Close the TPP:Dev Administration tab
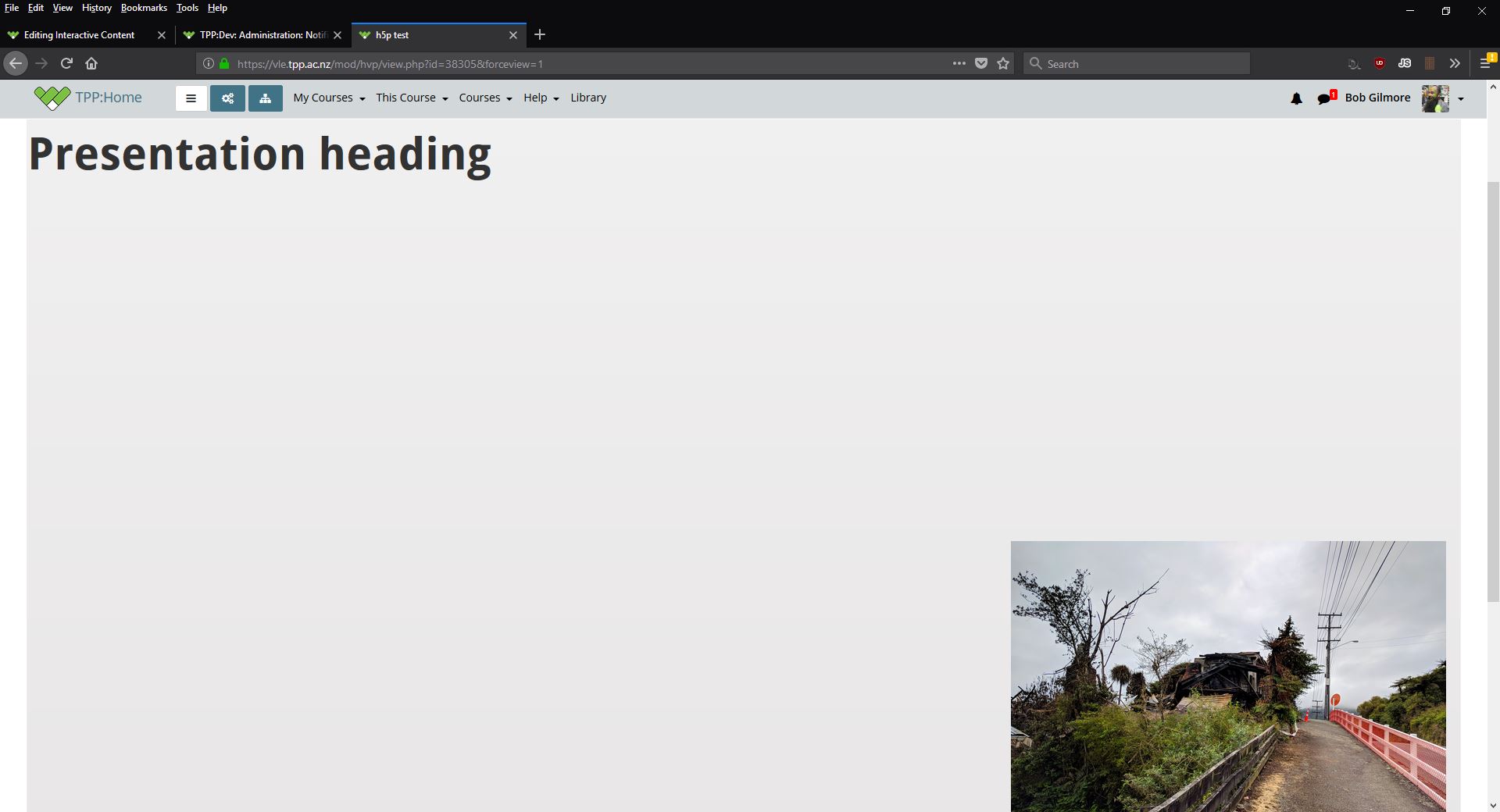This screenshot has height=812, width=1500. coord(337,35)
